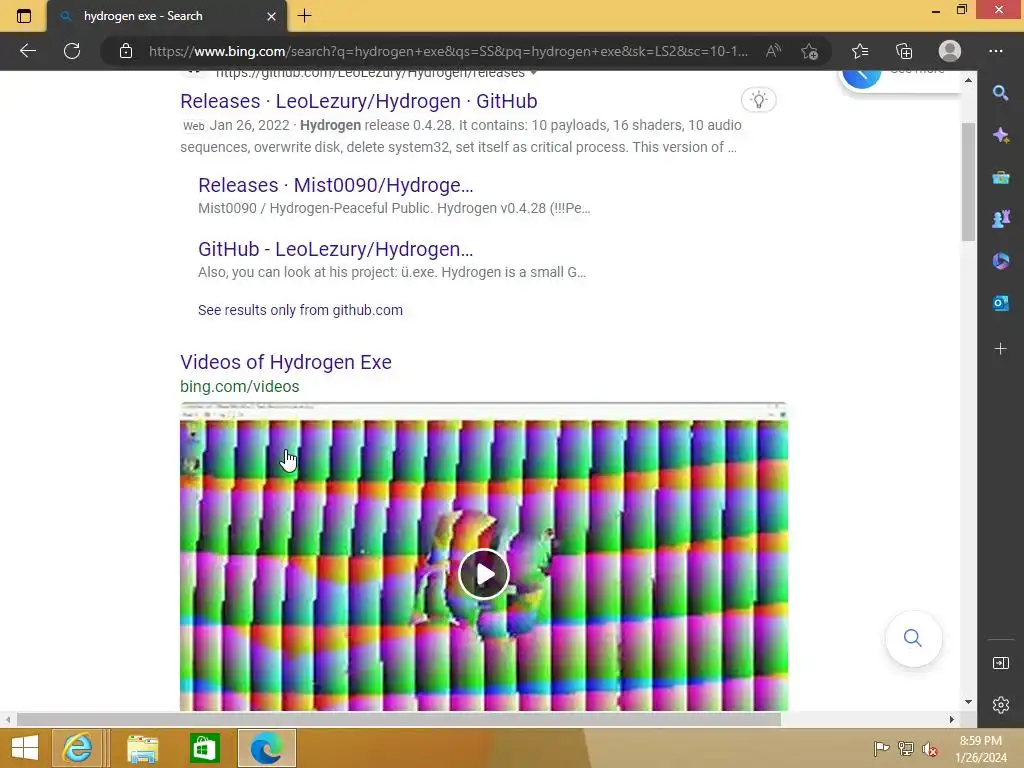Image resolution: width=1024 pixels, height=768 pixels.
Task: Open Releases · LeoLezury/Hydrogen · GitHub result
Action: [x=359, y=101]
